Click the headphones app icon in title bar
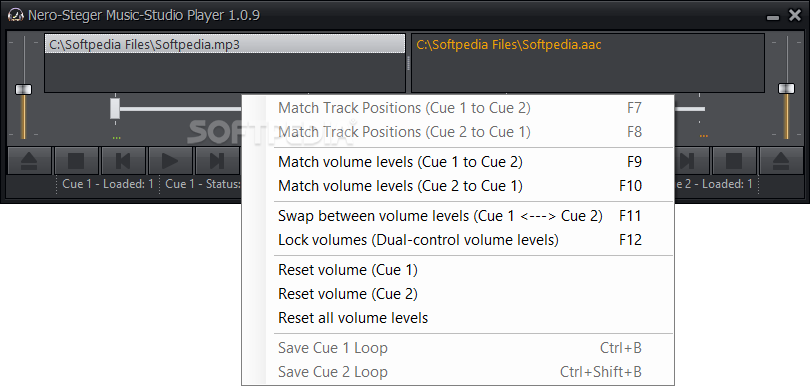 coord(15,16)
